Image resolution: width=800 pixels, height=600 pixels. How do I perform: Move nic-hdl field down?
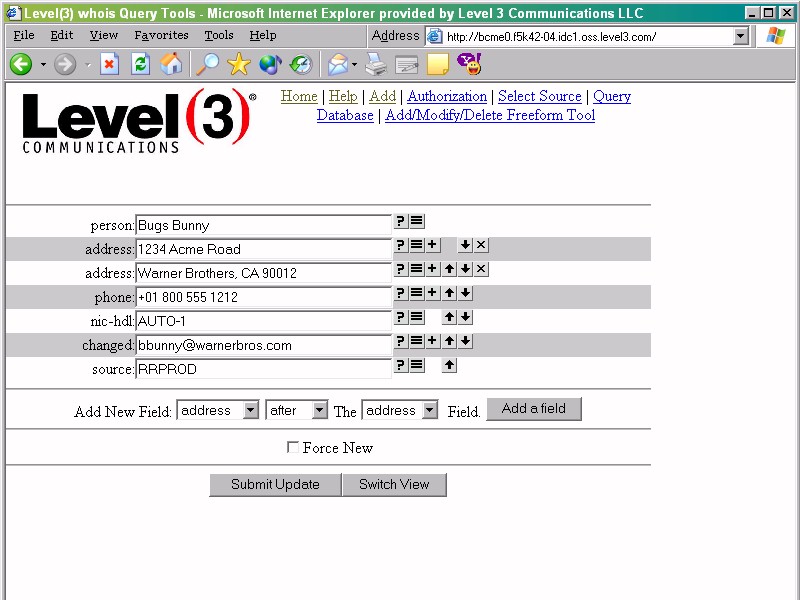tap(465, 317)
